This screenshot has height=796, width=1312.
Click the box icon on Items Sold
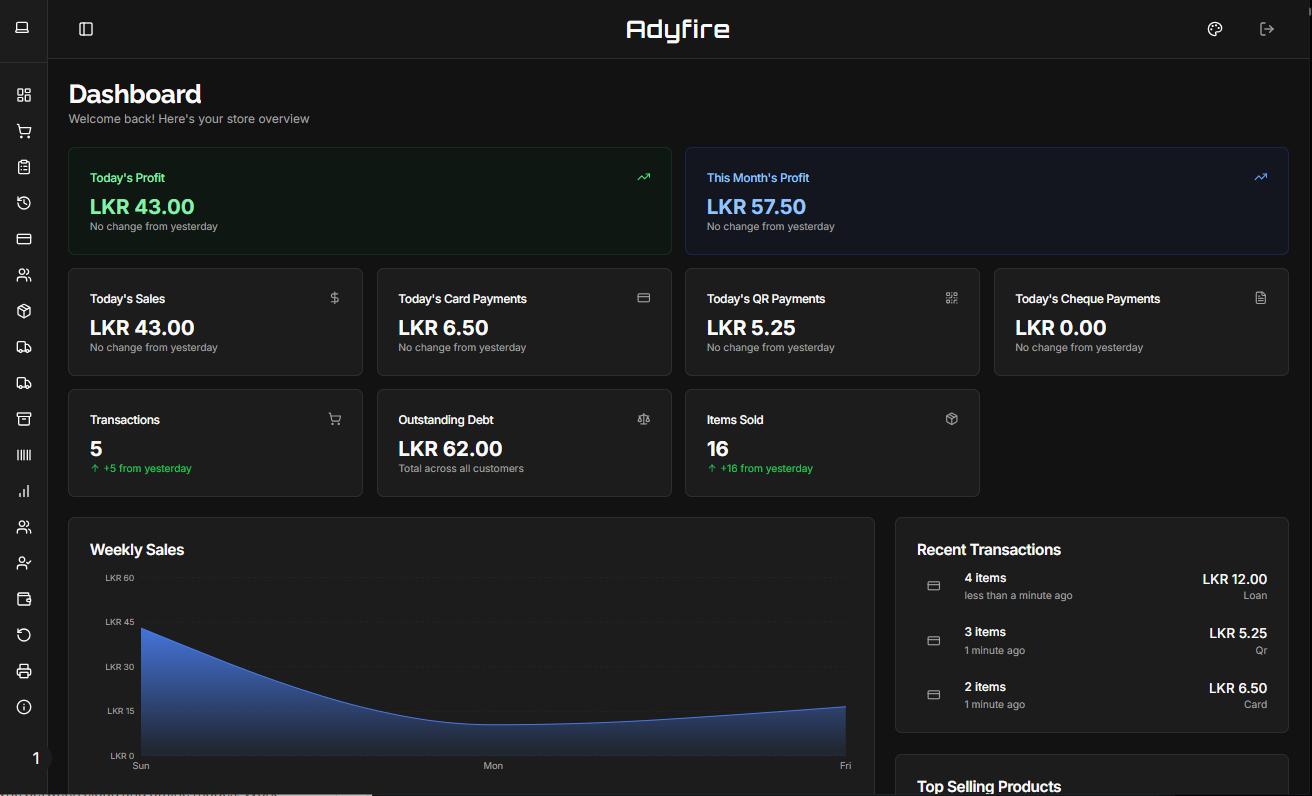tap(952, 419)
